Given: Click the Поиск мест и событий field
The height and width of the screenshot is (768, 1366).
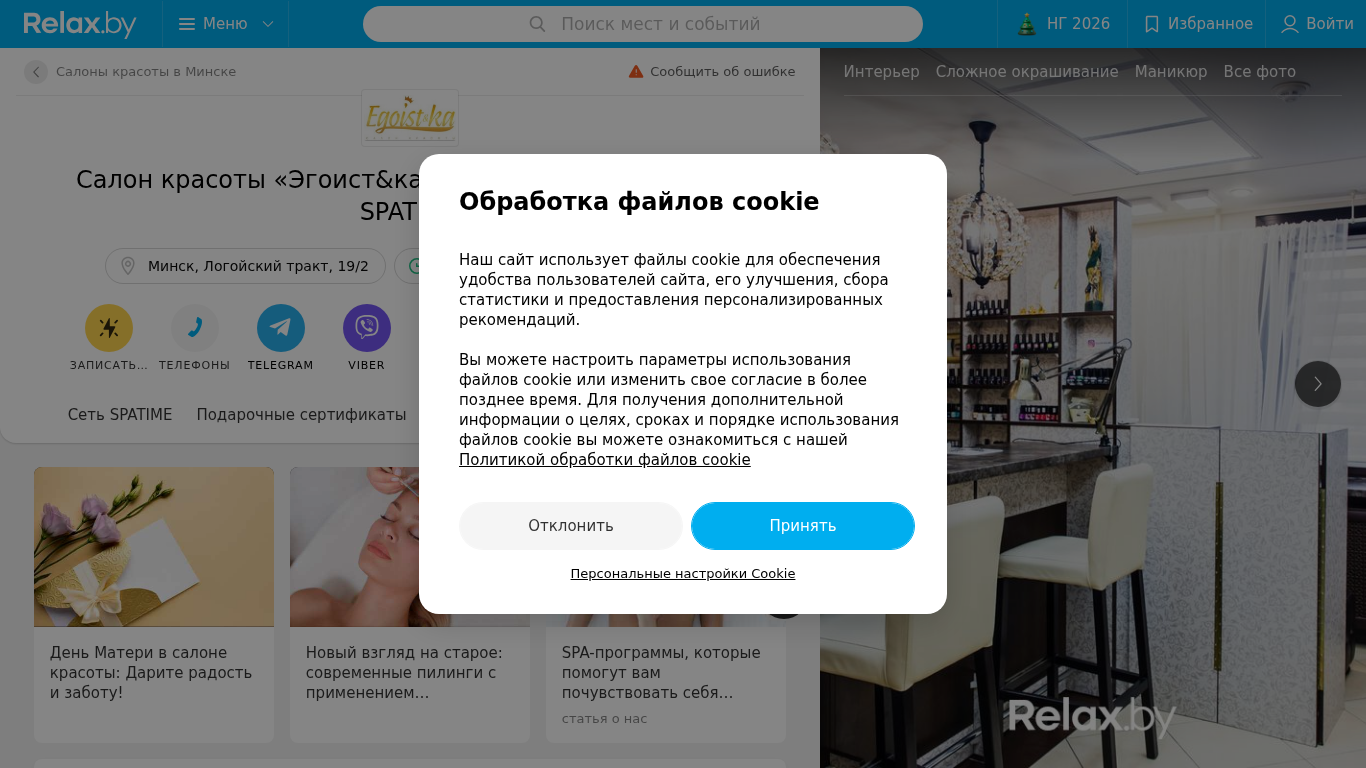Looking at the screenshot, I should [643, 24].
